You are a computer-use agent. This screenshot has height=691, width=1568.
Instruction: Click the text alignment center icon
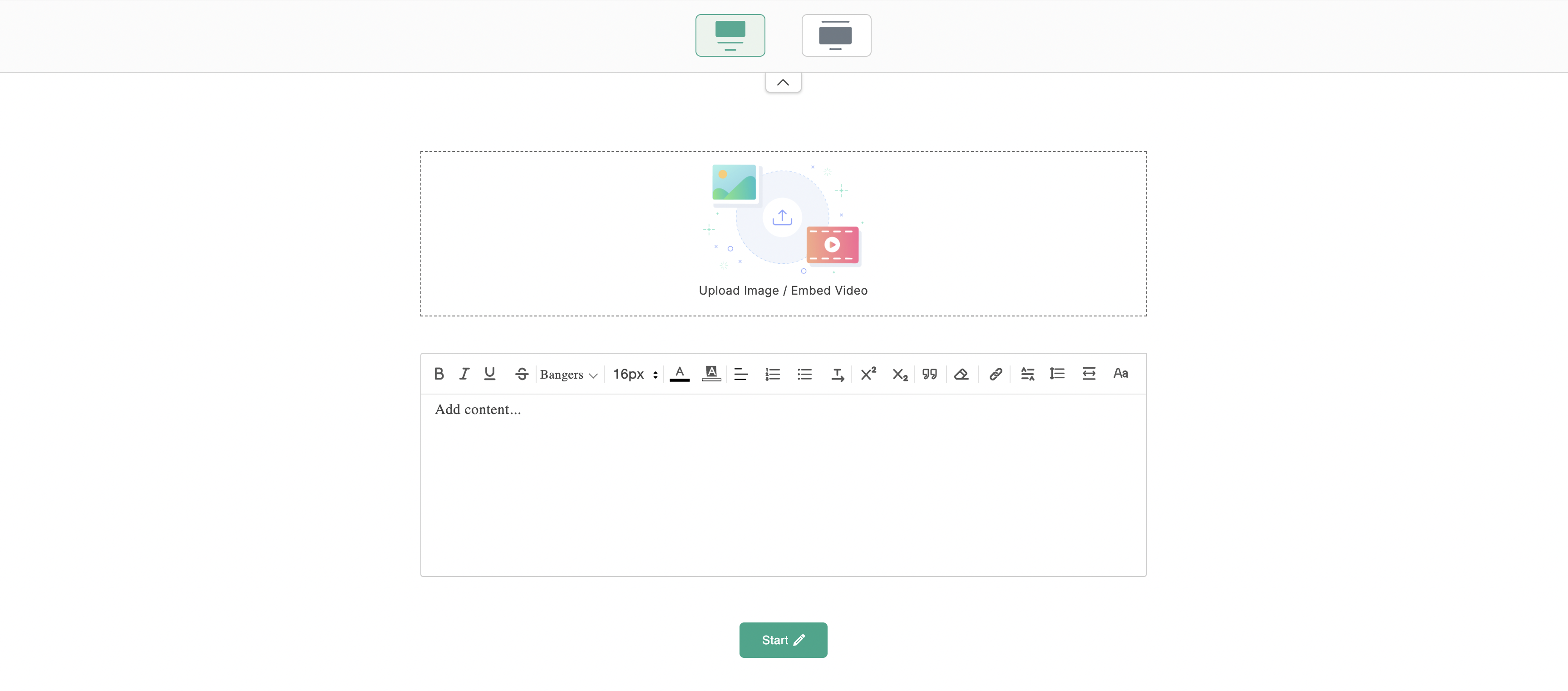point(740,373)
